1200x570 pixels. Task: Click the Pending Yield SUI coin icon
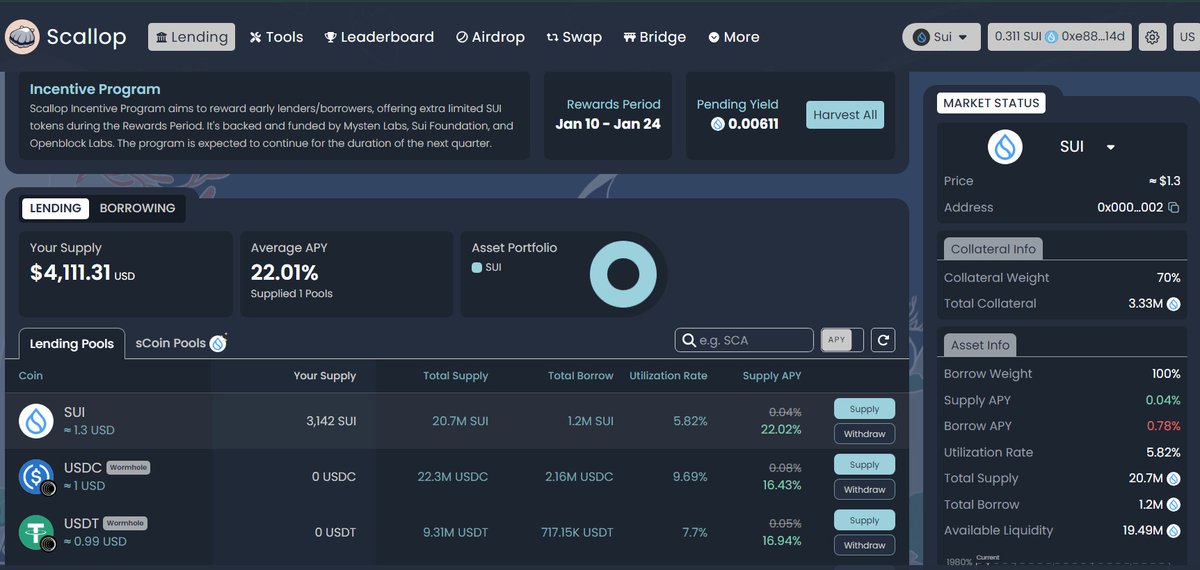point(717,124)
